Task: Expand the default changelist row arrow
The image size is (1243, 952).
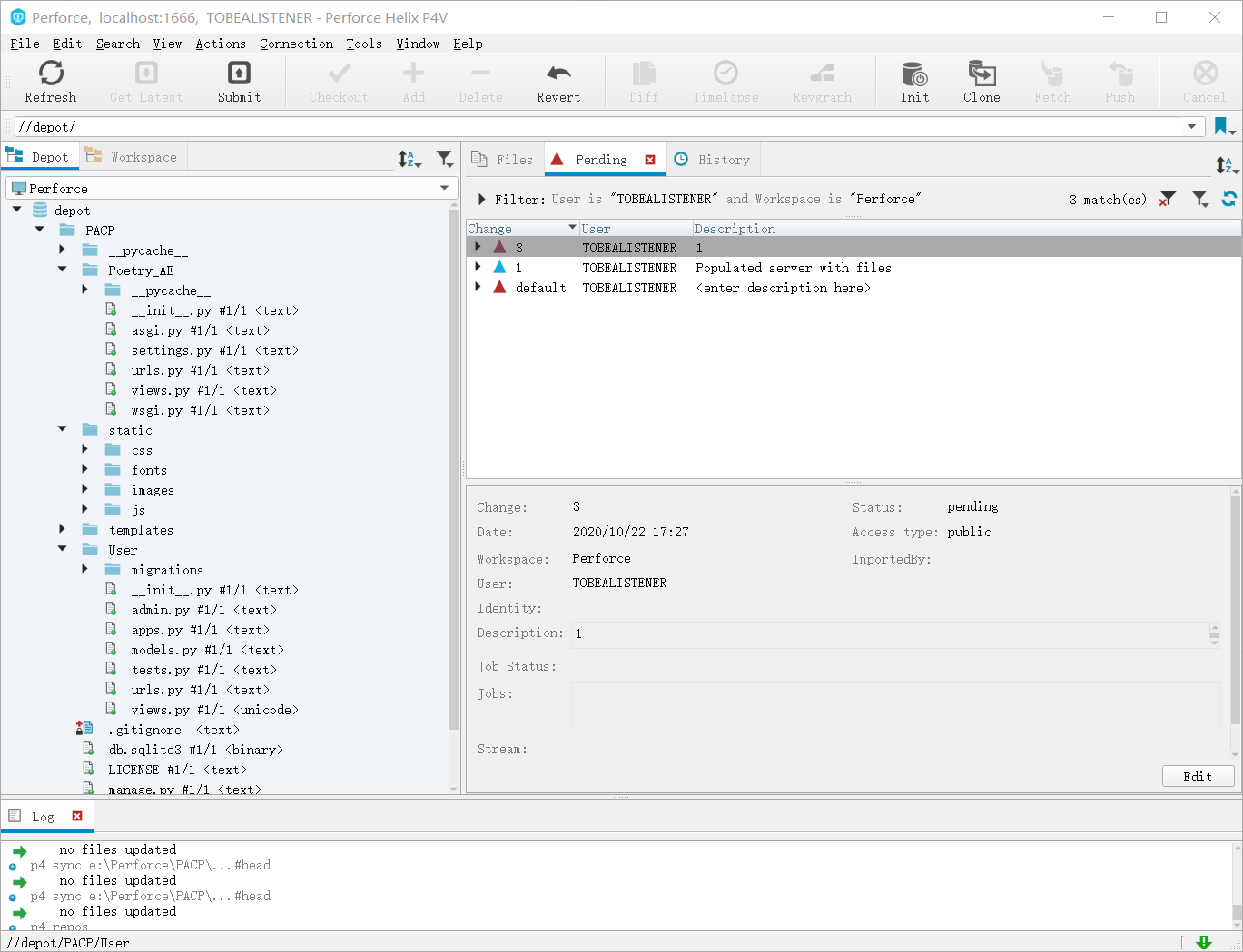Action: (478, 287)
